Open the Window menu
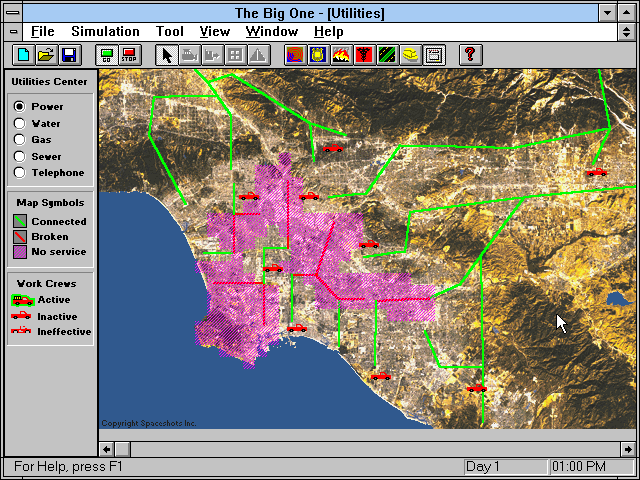 271,32
